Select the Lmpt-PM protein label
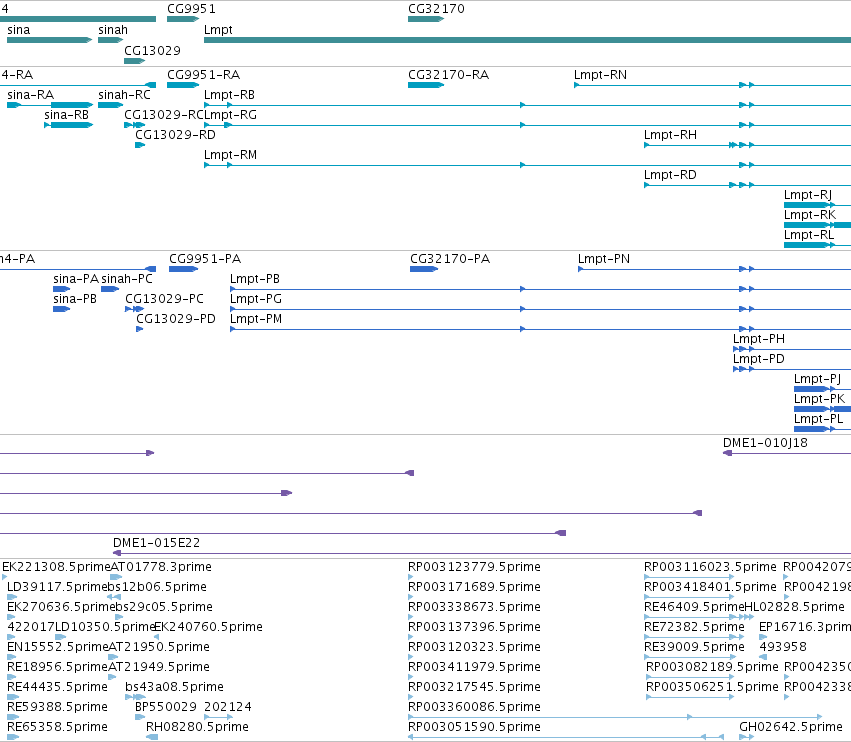Viewport: 851px width, 742px height. click(x=256, y=319)
